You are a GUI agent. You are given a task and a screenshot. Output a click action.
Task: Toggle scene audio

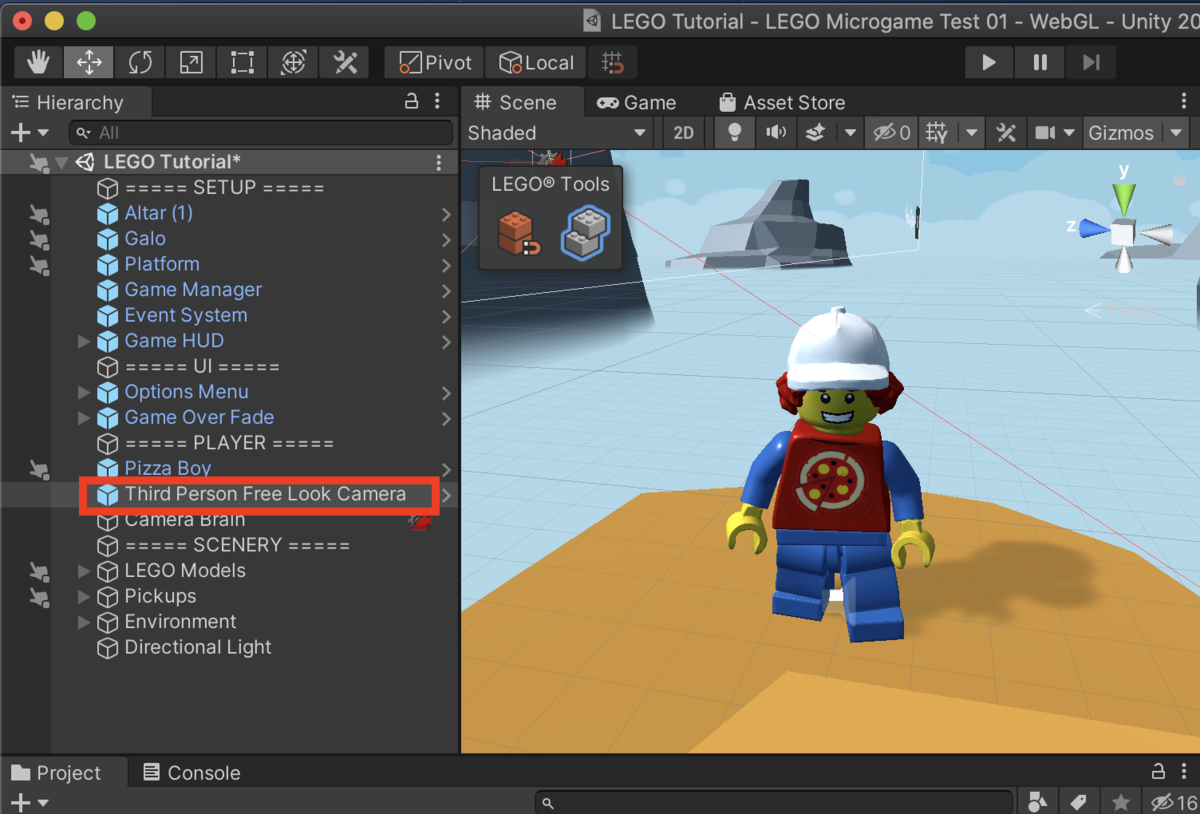[x=775, y=132]
